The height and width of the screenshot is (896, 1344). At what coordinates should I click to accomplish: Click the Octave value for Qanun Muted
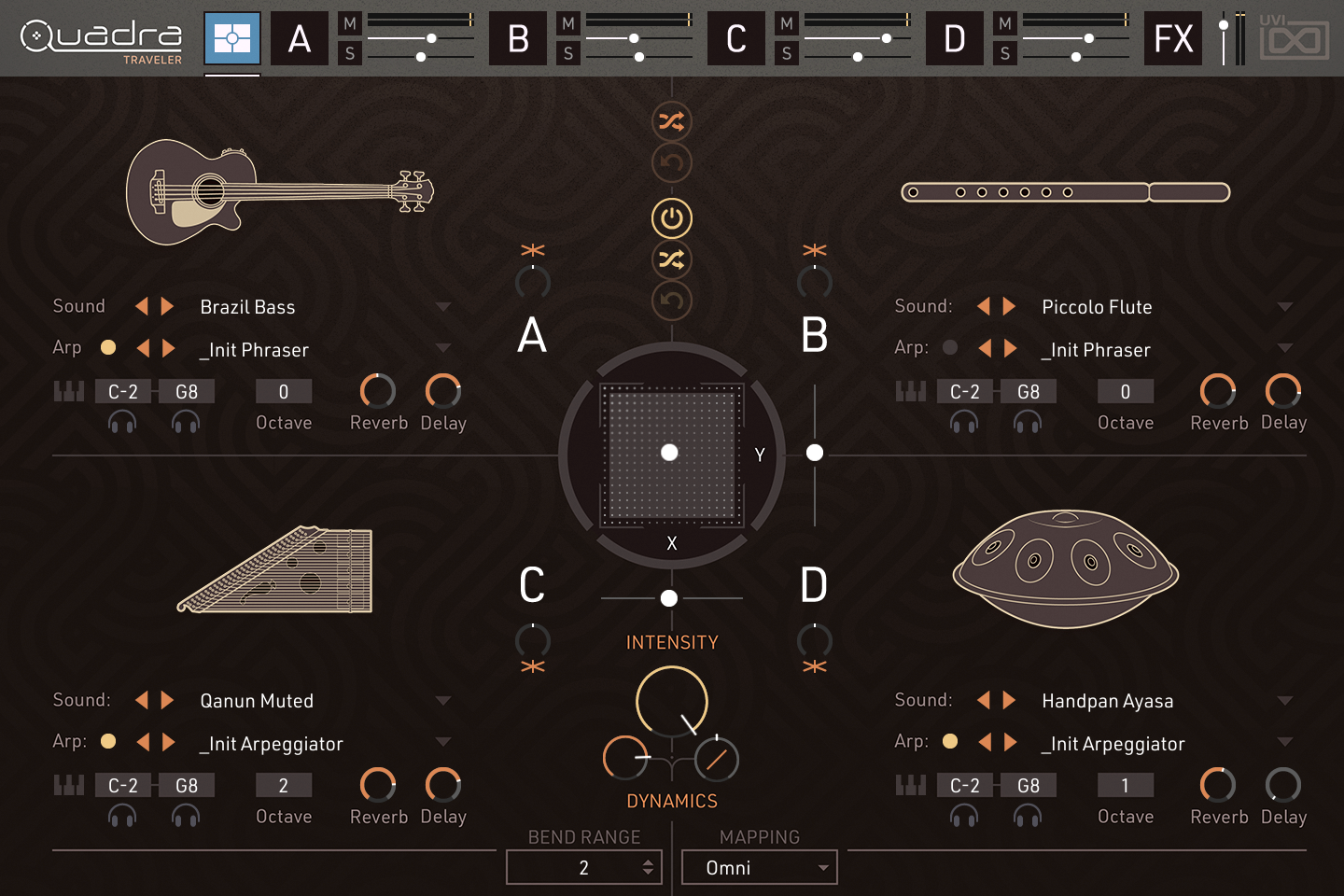[x=284, y=786]
